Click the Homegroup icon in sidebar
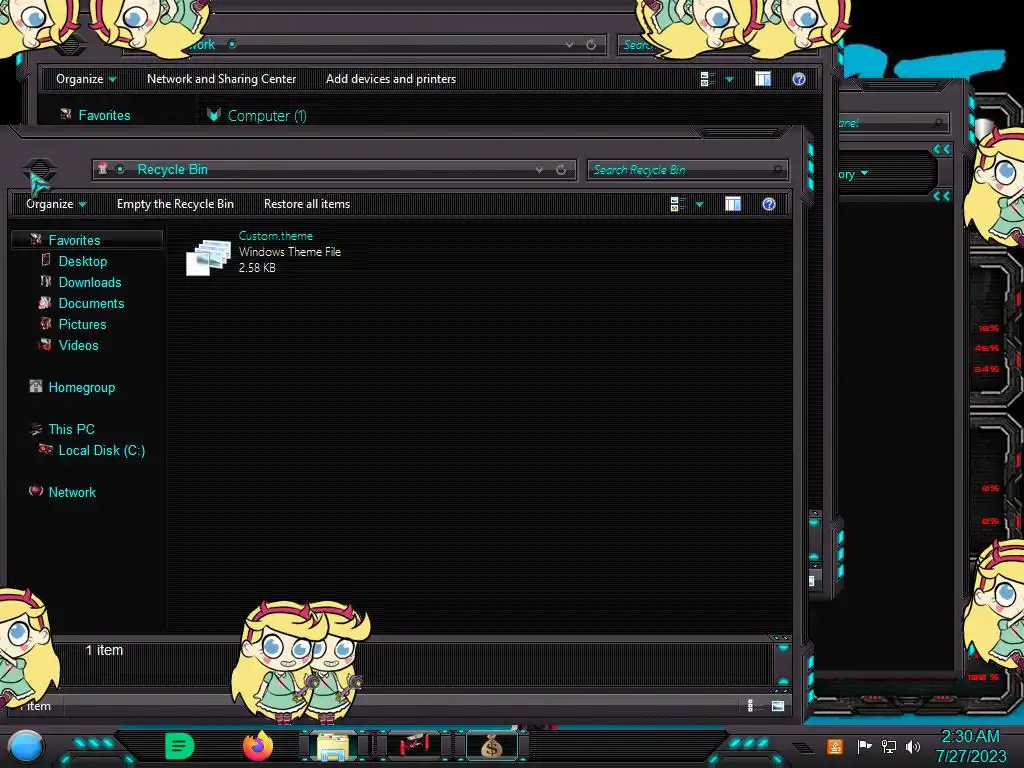This screenshot has width=1024, height=768. [36, 386]
